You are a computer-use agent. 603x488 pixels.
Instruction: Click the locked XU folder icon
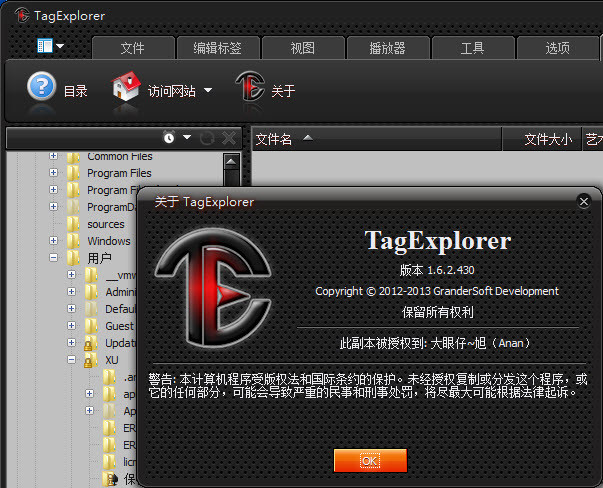[x=91, y=360]
